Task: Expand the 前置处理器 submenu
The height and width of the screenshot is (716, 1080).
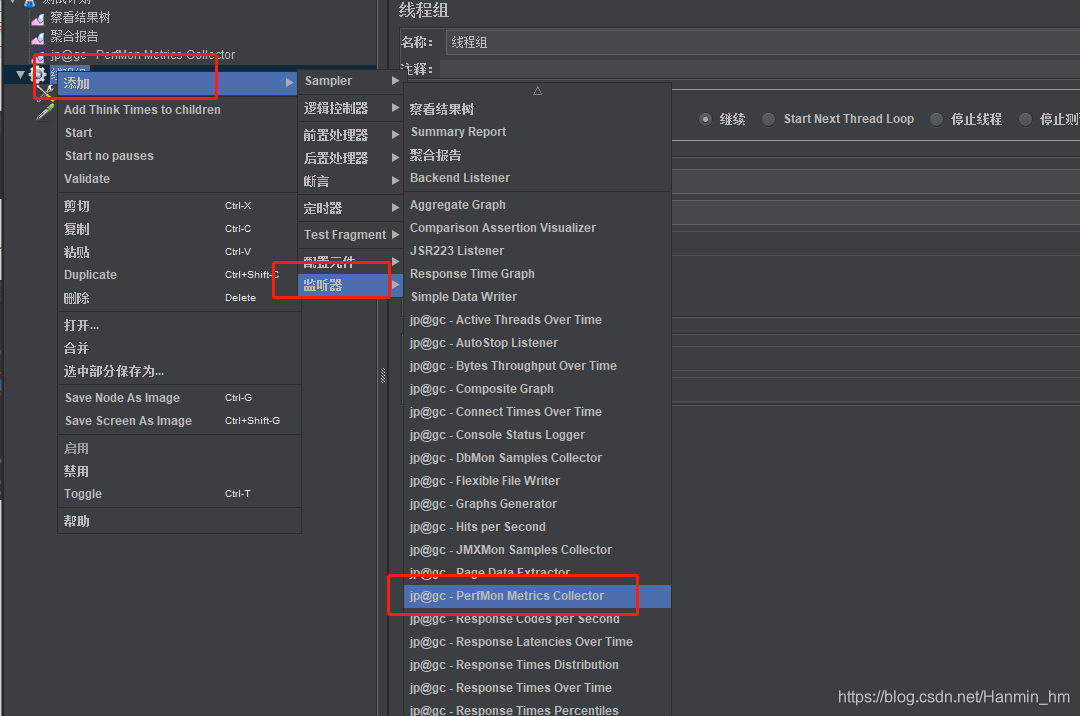Action: [350, 135]
